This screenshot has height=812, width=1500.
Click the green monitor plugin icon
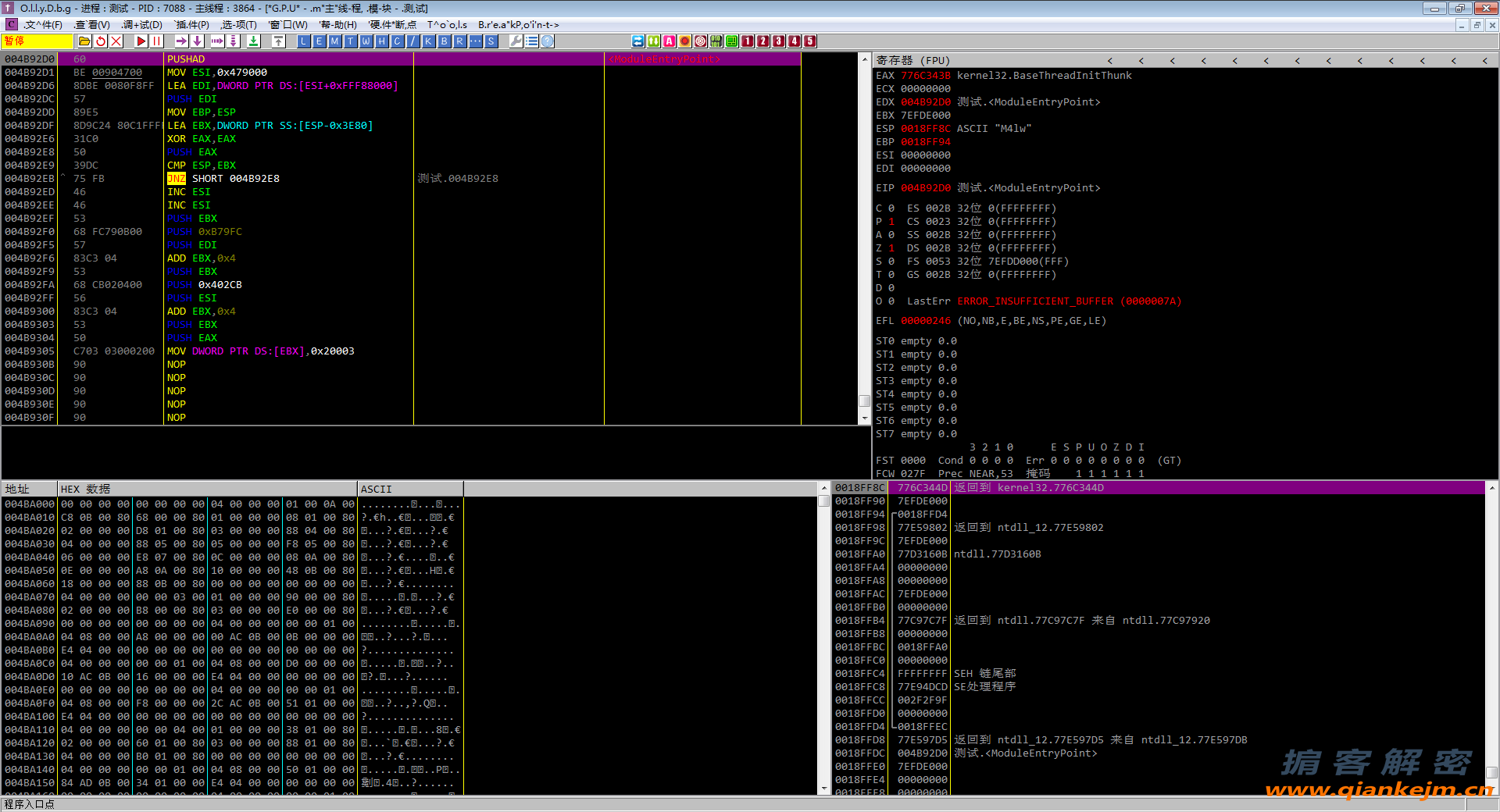point(732,41)
